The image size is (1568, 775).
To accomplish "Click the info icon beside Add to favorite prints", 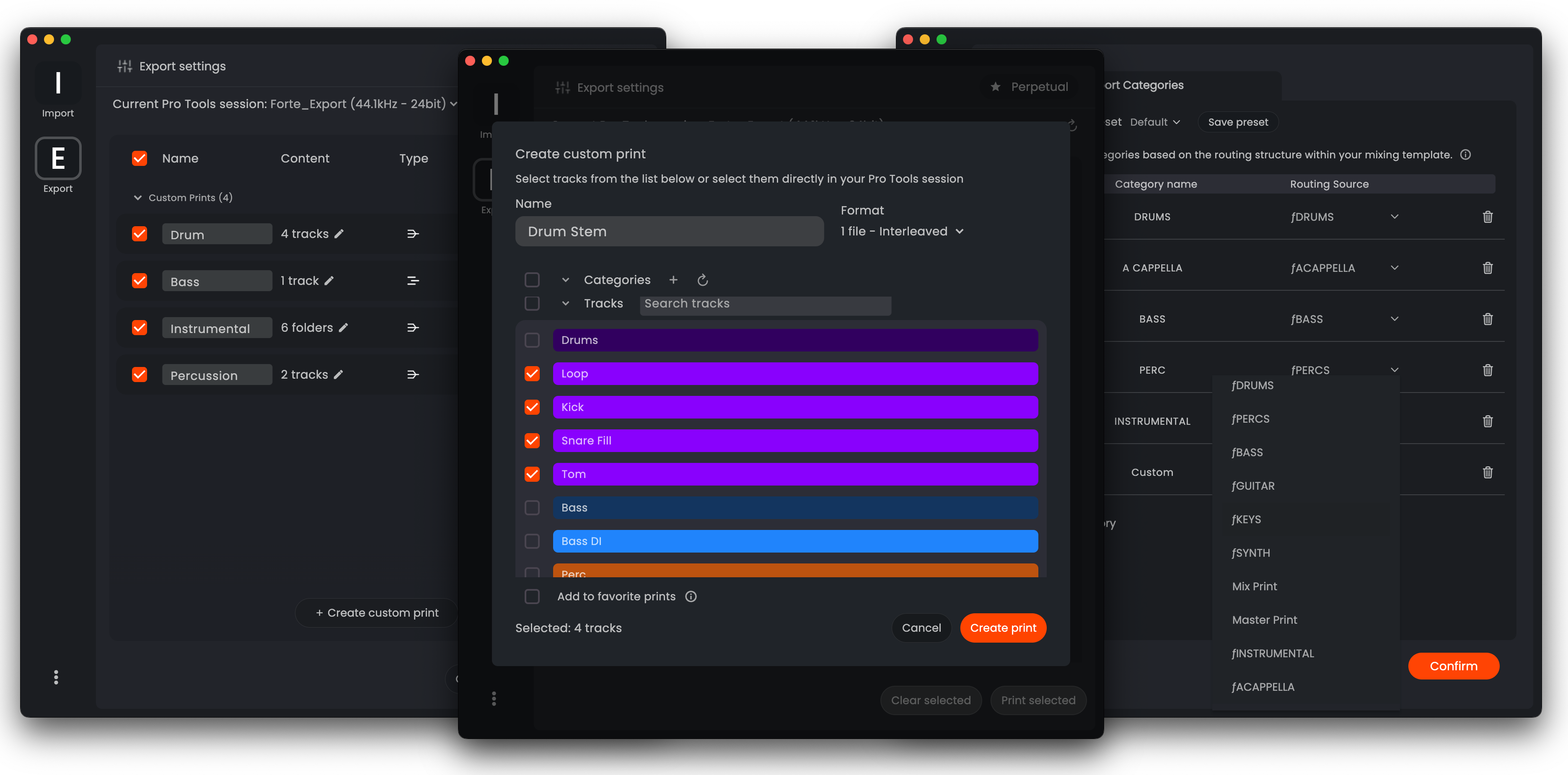I will [x=690, y=596].
